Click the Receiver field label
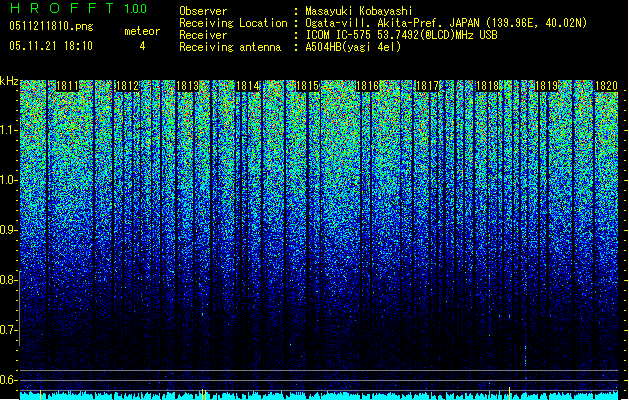The height and width of the screenshot is (400, 629). tap(203, 35)
